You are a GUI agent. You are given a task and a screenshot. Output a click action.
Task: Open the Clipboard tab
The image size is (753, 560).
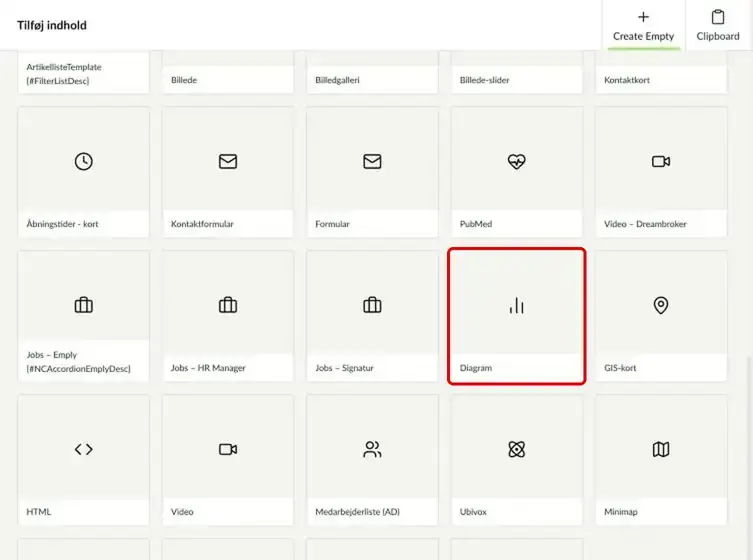click(718, 25)
